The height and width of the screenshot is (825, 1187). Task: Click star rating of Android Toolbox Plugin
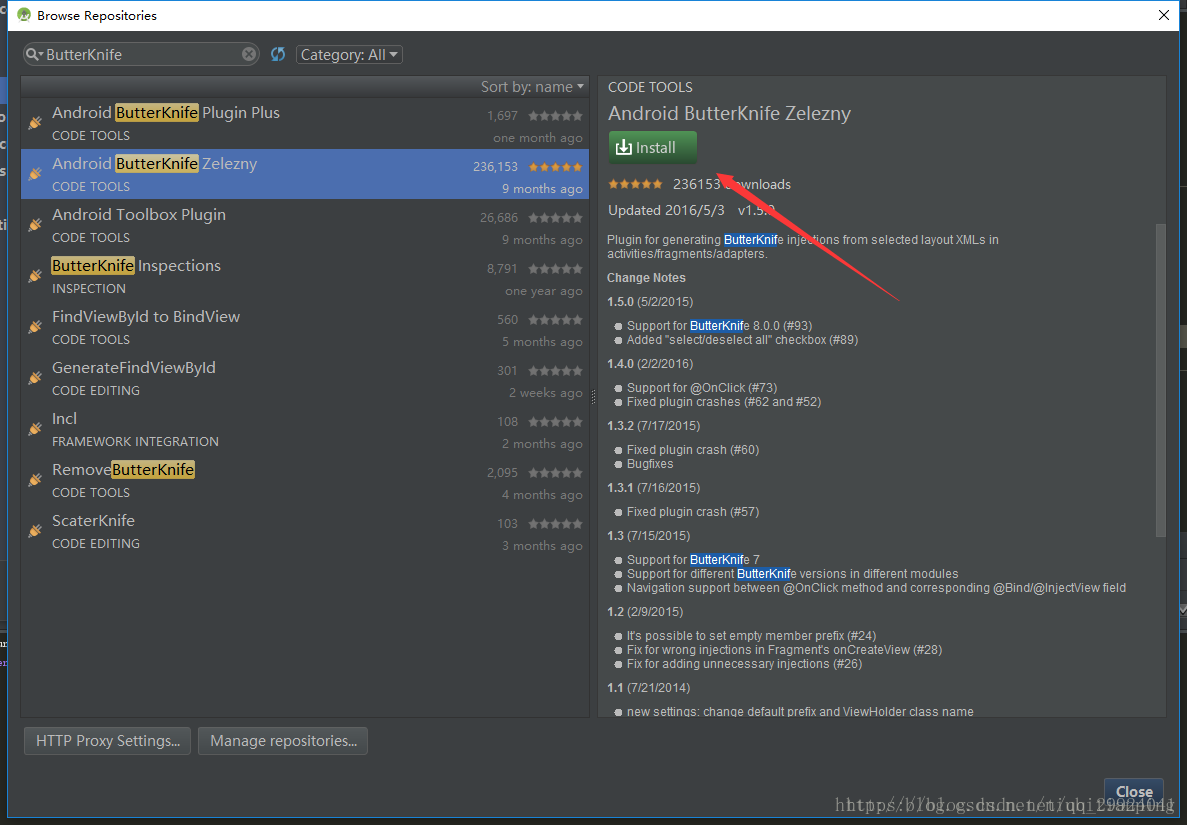[556, 218]
